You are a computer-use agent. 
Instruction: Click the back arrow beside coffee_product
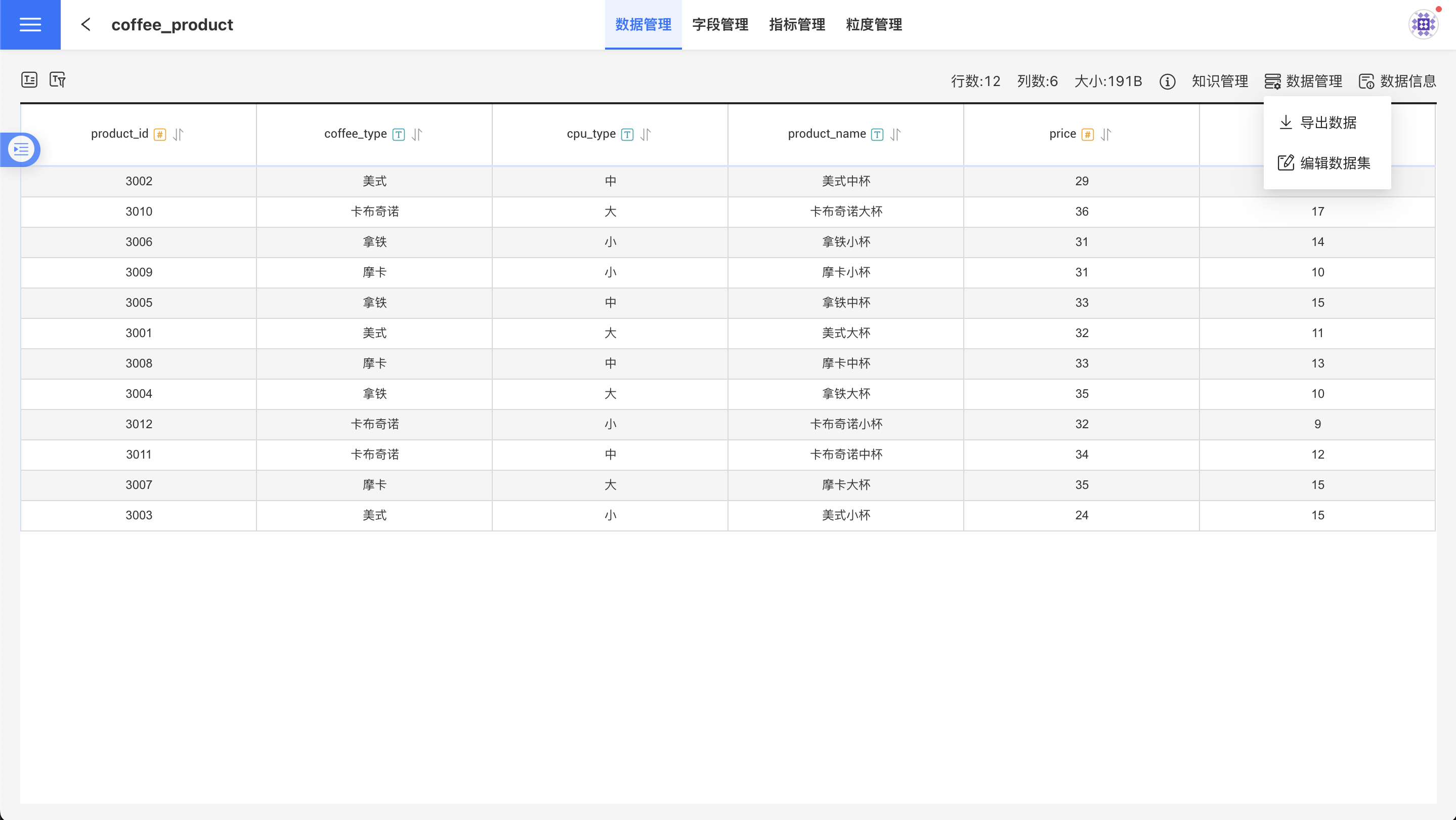click(x=86, y=24)
